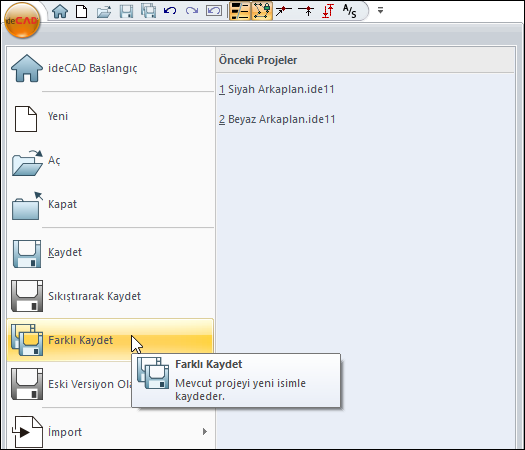Click the ideCAD orange application button

pyautogui.click(x=22, y=20)
